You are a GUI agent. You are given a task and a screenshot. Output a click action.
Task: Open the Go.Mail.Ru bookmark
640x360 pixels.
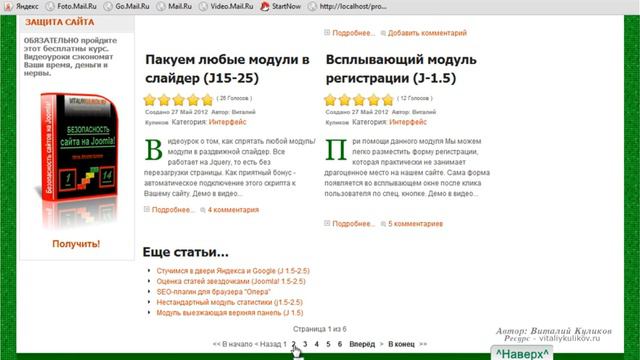127,6
